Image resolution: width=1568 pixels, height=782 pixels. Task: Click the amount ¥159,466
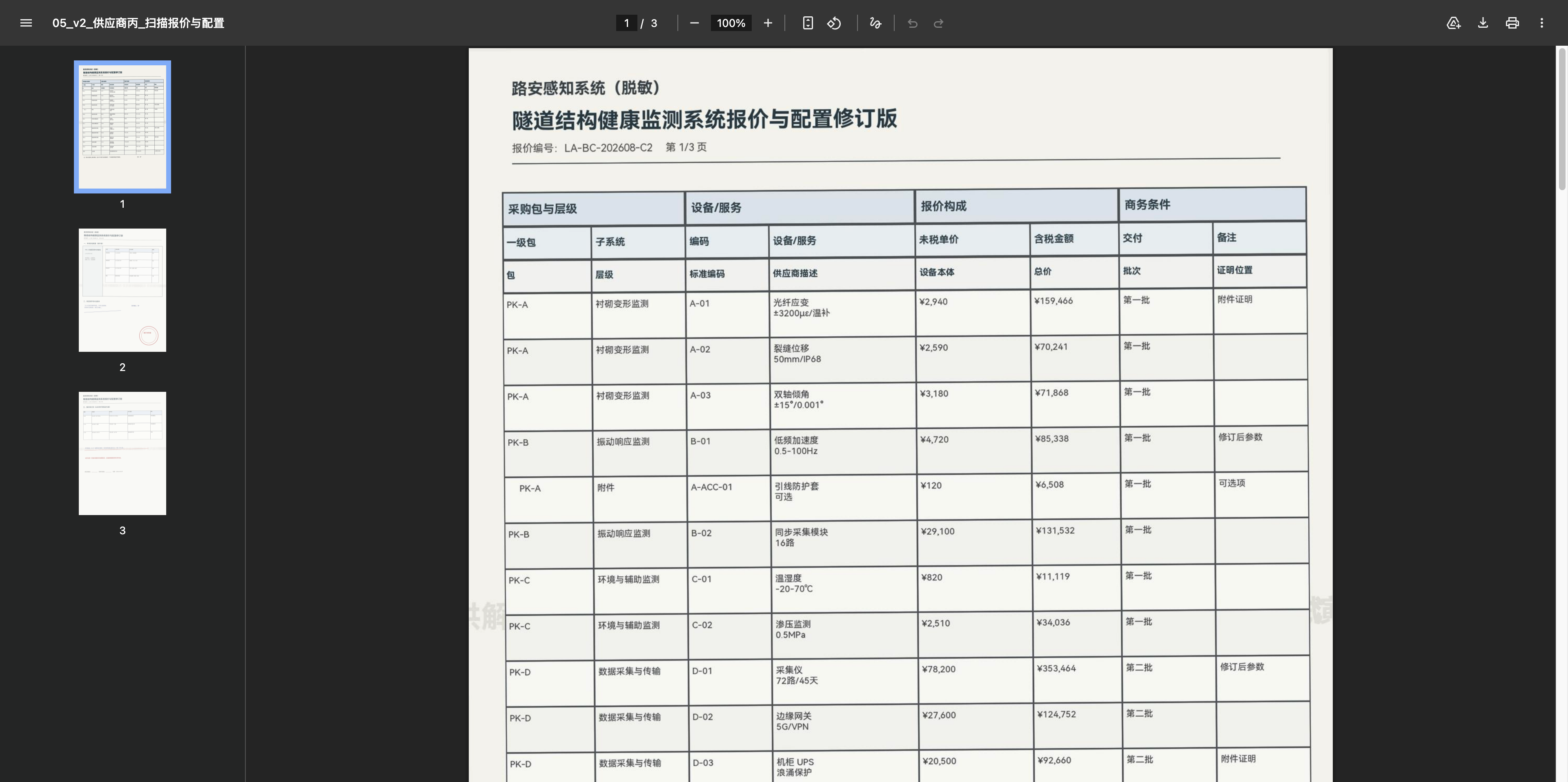(1053, 301)
